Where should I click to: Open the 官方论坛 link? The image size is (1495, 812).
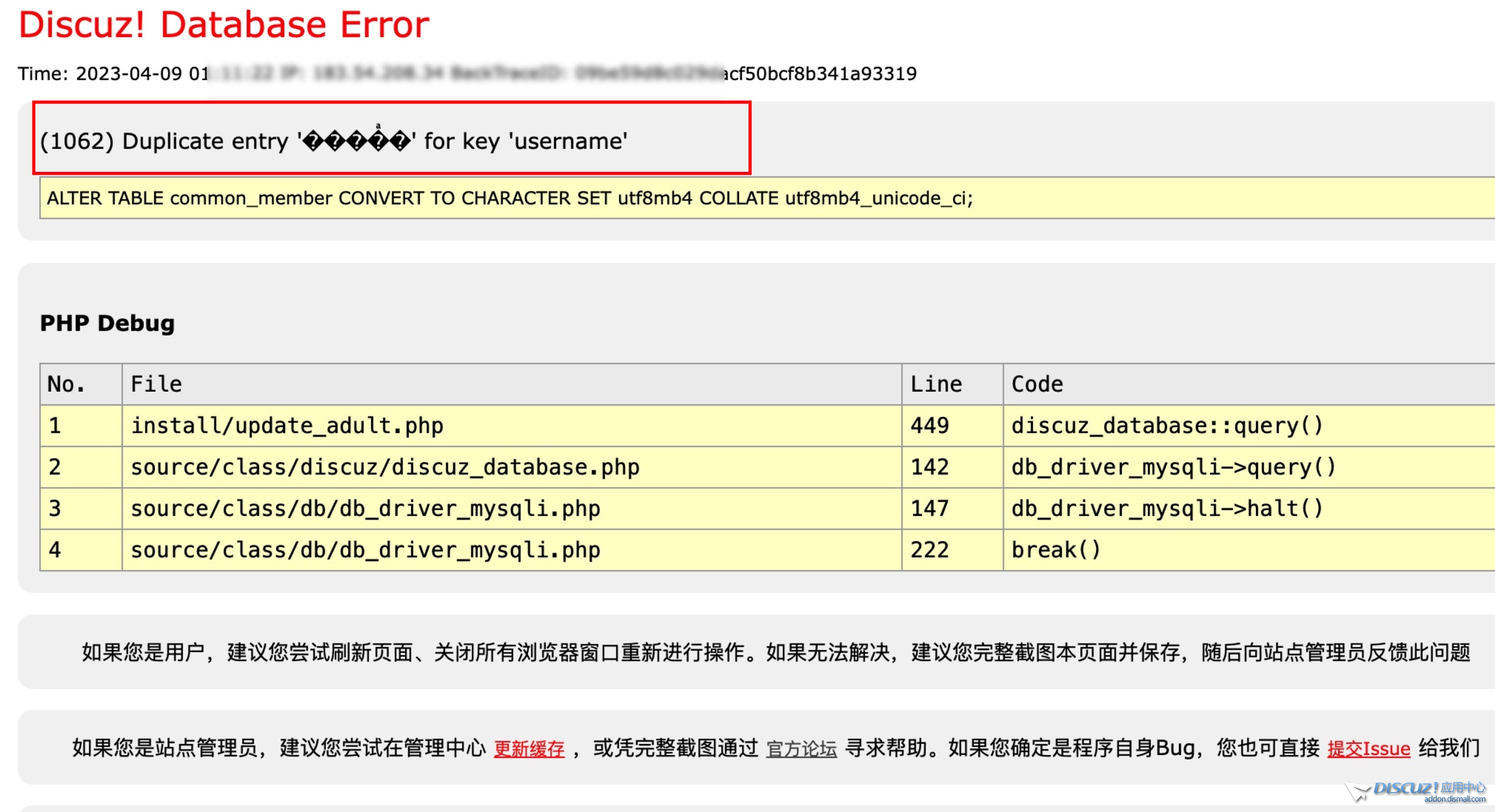tap(801, 749)
